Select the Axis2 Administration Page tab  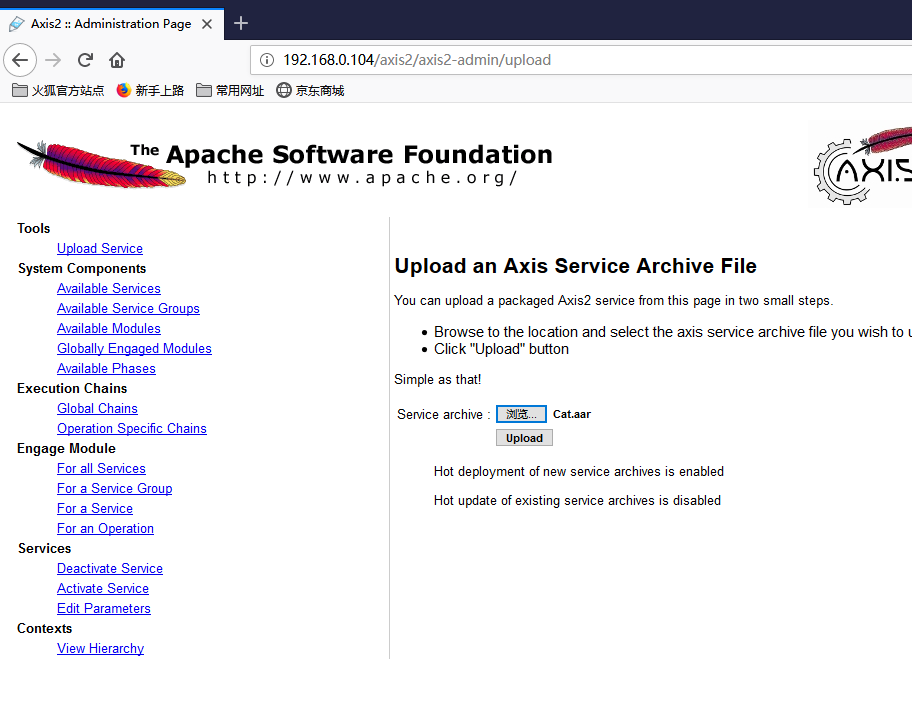click(x=111, y=24)
